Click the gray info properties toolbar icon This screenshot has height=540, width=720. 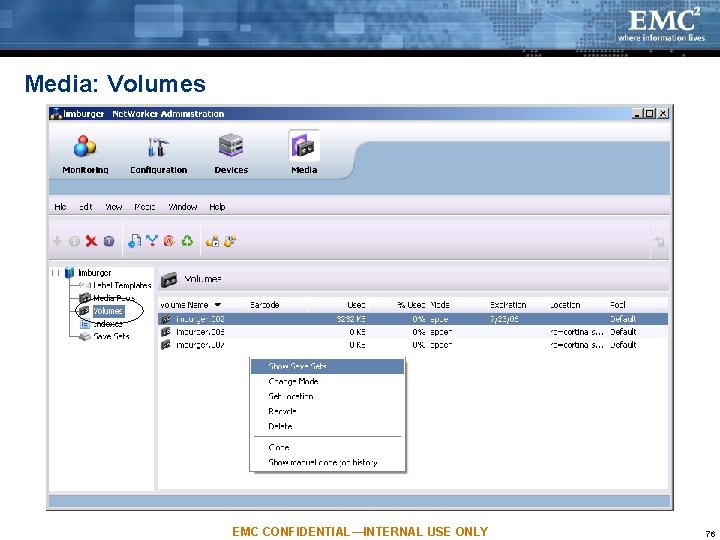74,241
